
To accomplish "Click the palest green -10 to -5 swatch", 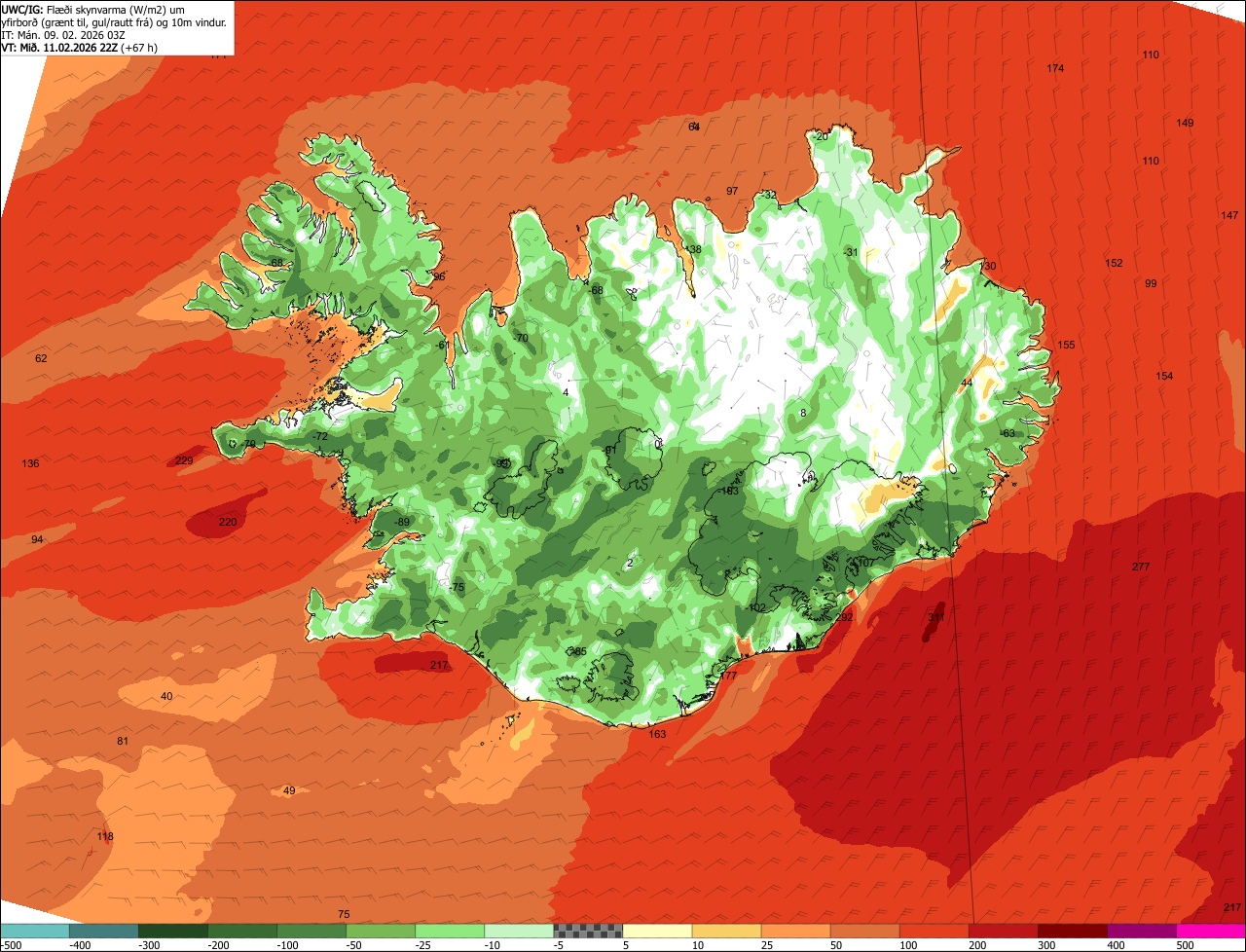I will 519,931.
